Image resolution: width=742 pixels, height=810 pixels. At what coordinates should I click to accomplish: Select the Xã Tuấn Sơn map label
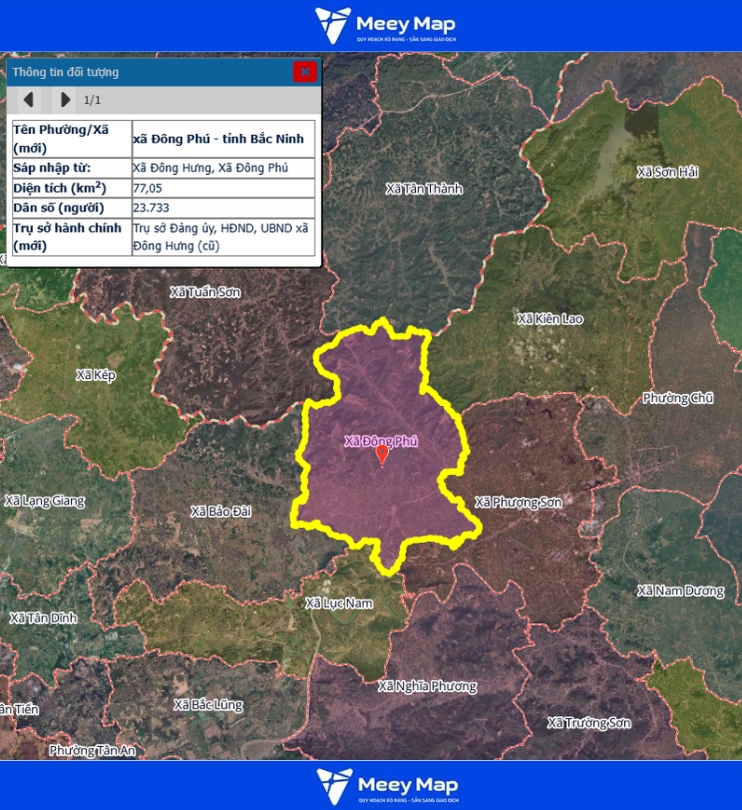tap(205, 292)
